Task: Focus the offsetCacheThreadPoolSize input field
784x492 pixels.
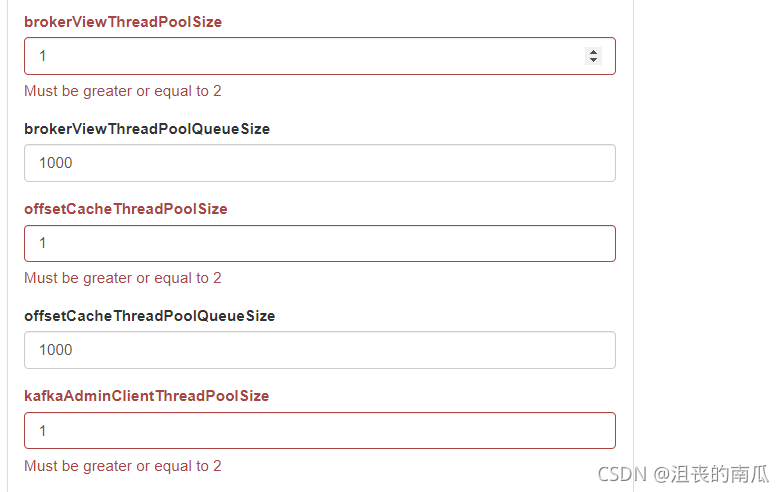Action: (x=320, y=243)
